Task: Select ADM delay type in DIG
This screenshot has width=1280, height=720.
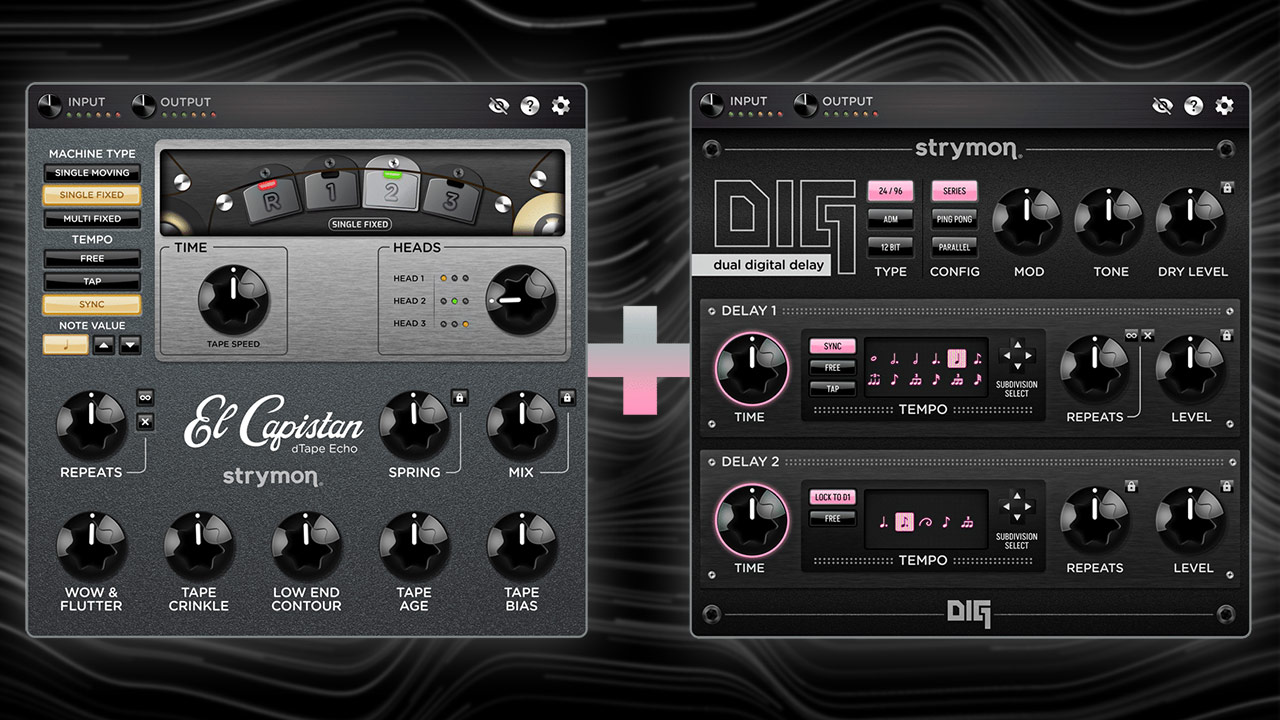Action: point(890,219)
